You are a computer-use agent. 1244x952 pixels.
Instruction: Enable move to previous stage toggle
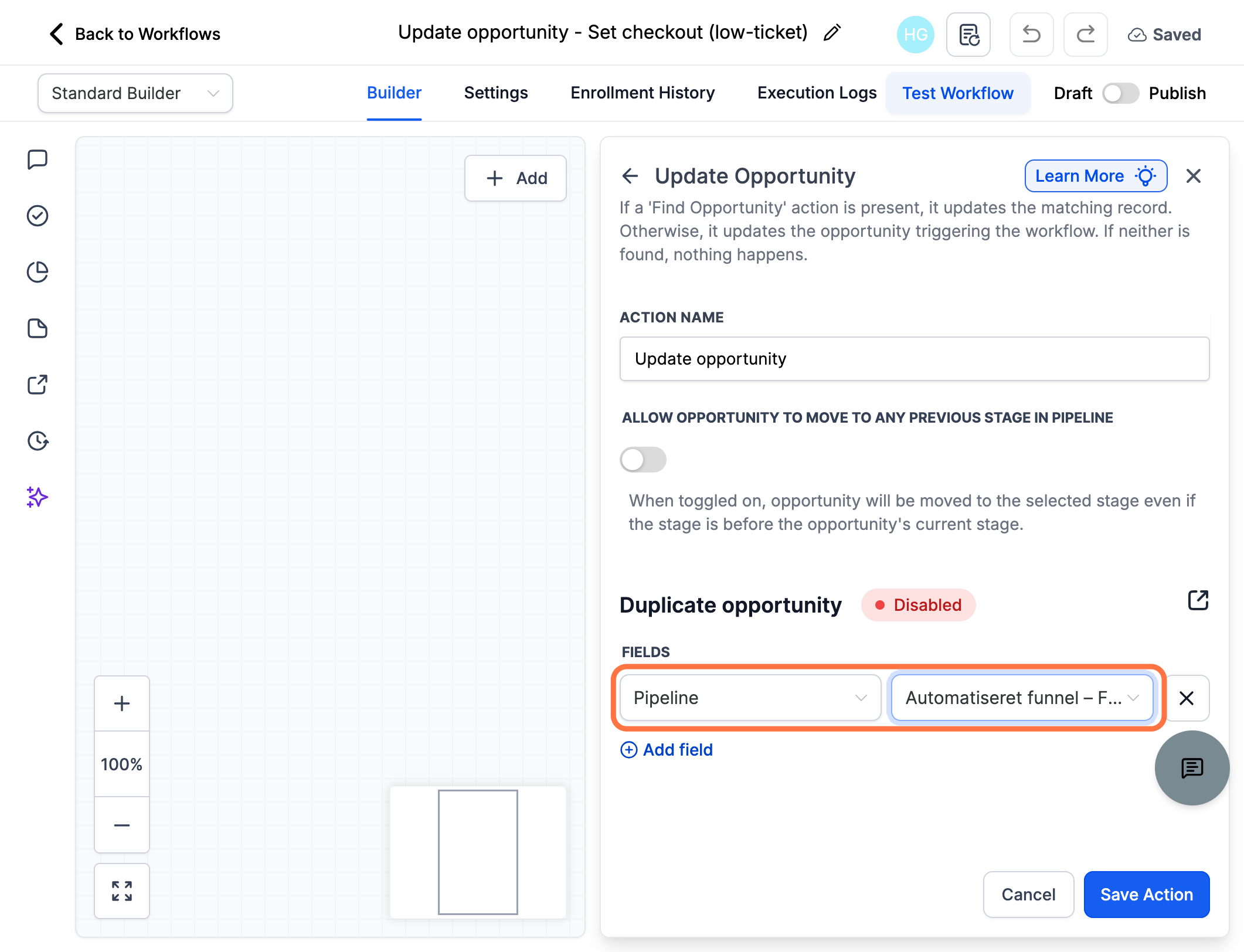coord(643,460)
